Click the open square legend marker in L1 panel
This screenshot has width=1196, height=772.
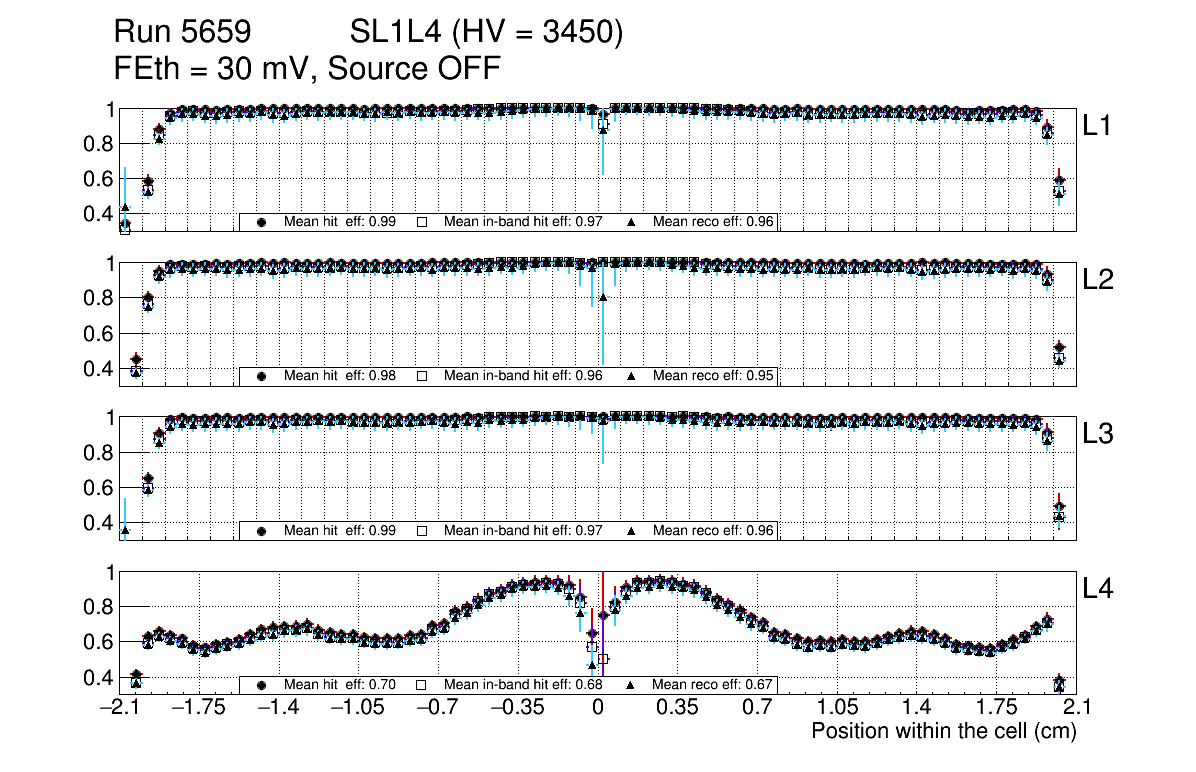422,222
